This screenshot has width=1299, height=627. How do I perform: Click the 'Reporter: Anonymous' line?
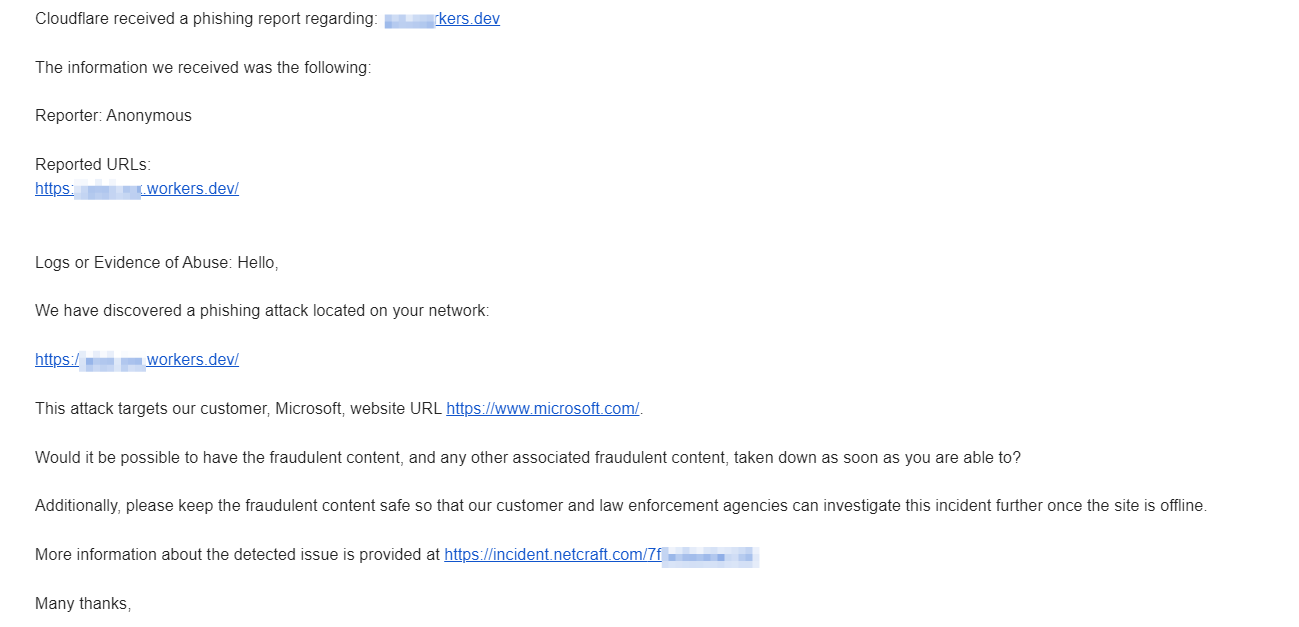tap(113, 116)
